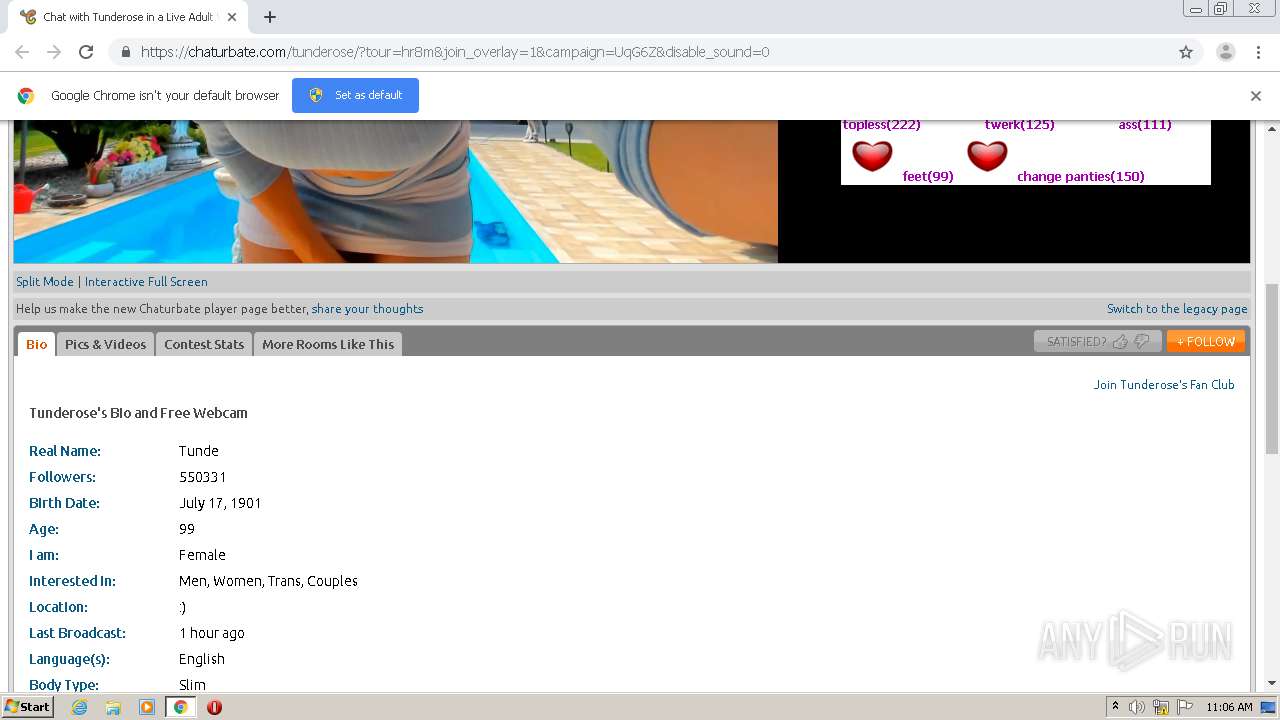Bookmark this page with the star icon
Viewport: 1280px width, 720px height.
click(1186, 52)
